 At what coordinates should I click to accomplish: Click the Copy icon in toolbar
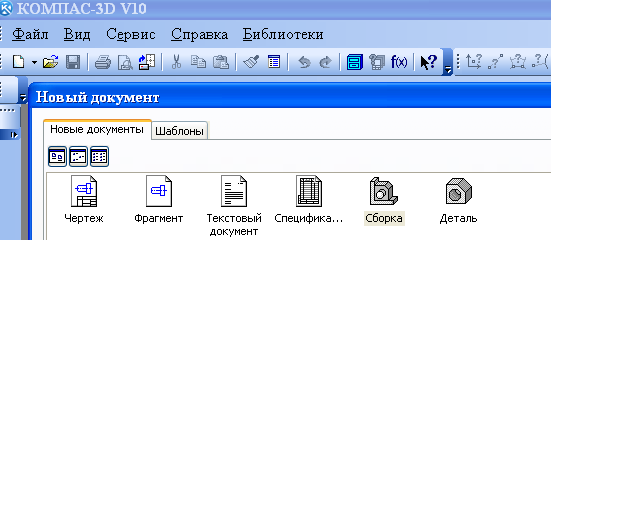click(x=198, y=62)
